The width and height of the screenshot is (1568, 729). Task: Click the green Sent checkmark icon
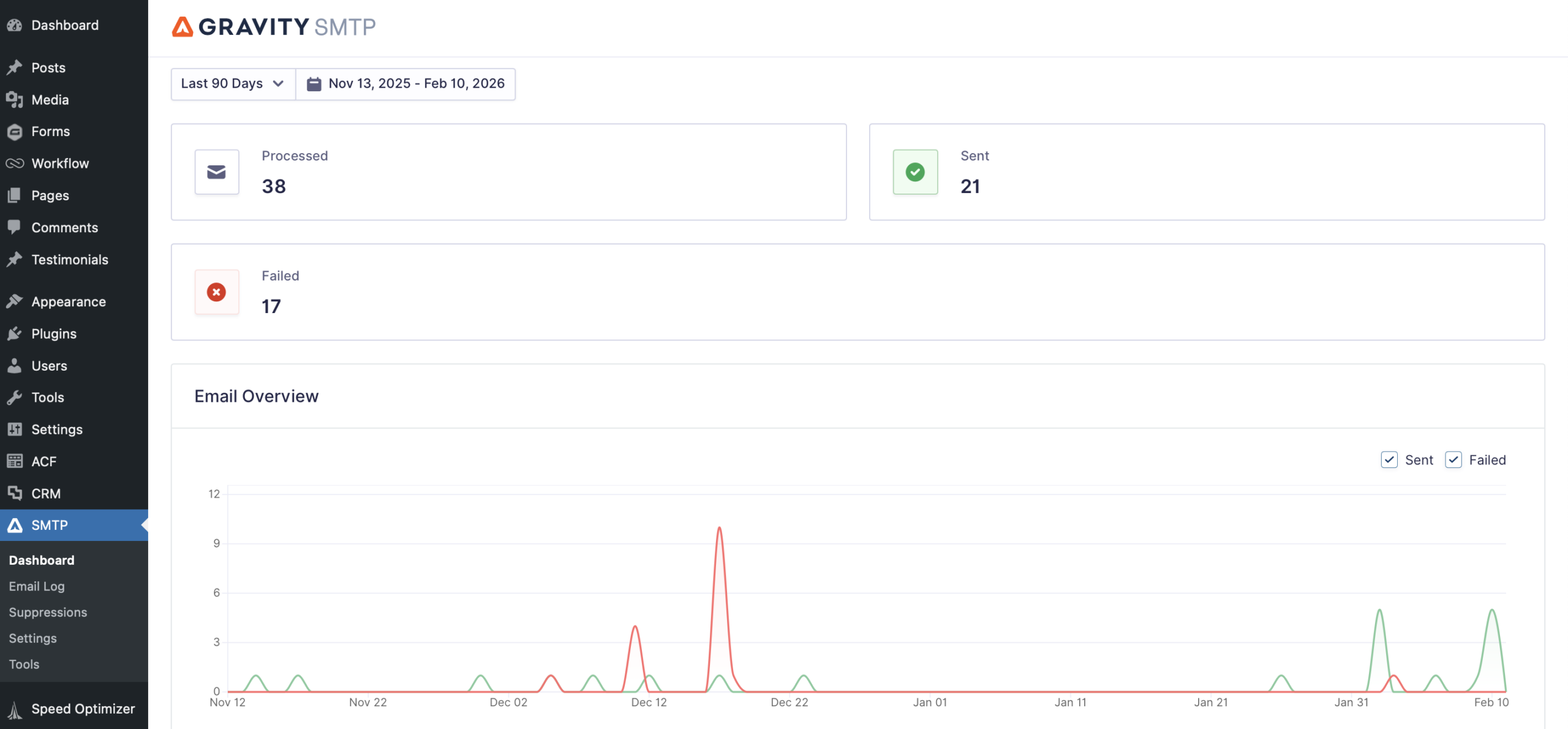915,172
